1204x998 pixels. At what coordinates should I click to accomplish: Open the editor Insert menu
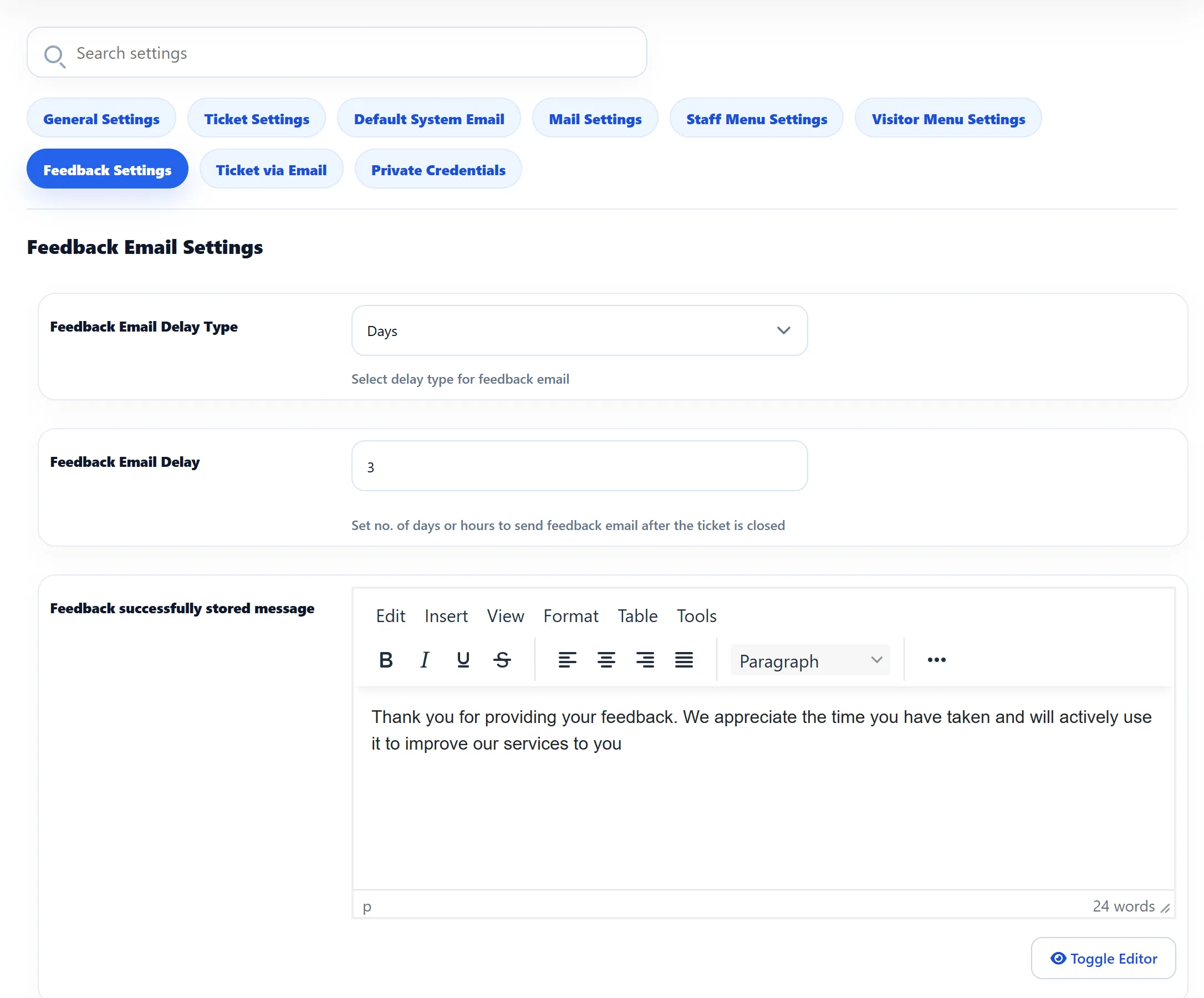pos(446,615)
